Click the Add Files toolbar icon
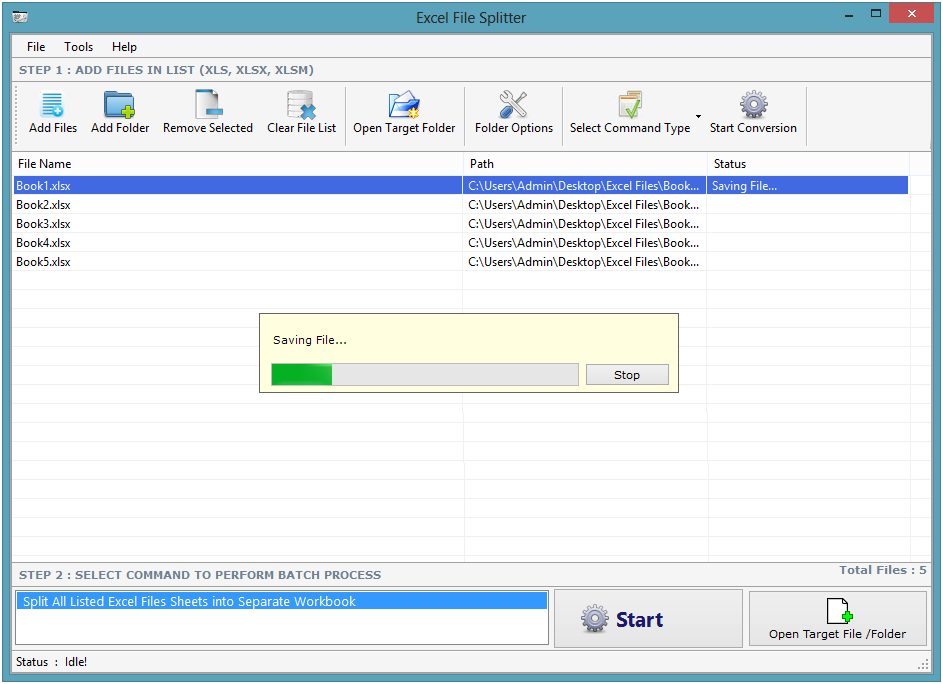 point(52,104)
